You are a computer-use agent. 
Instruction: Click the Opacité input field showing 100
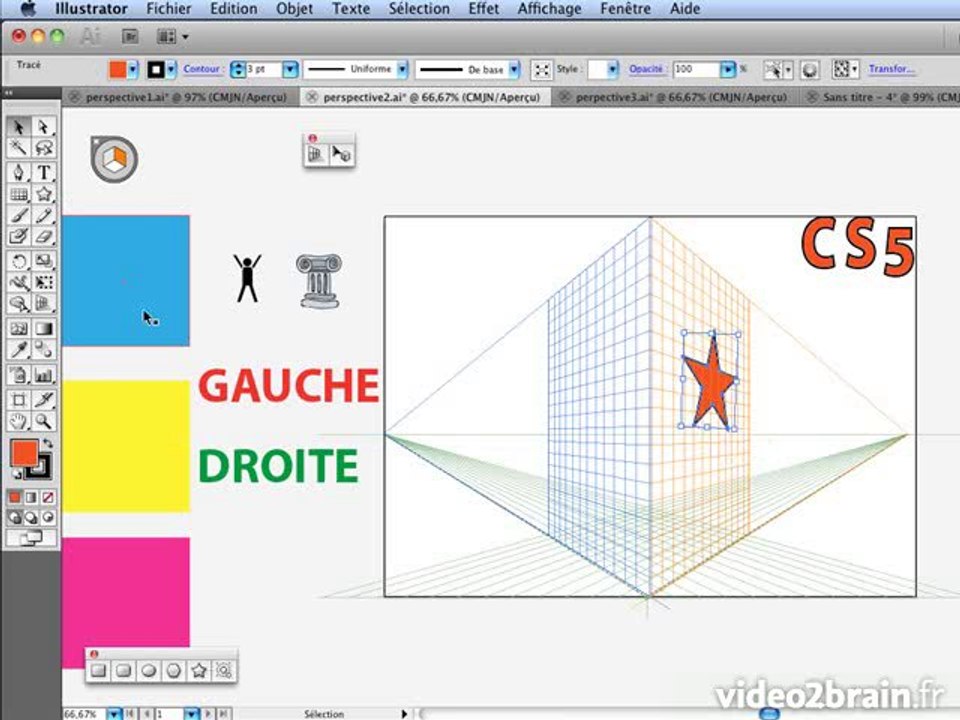point(696,69)
